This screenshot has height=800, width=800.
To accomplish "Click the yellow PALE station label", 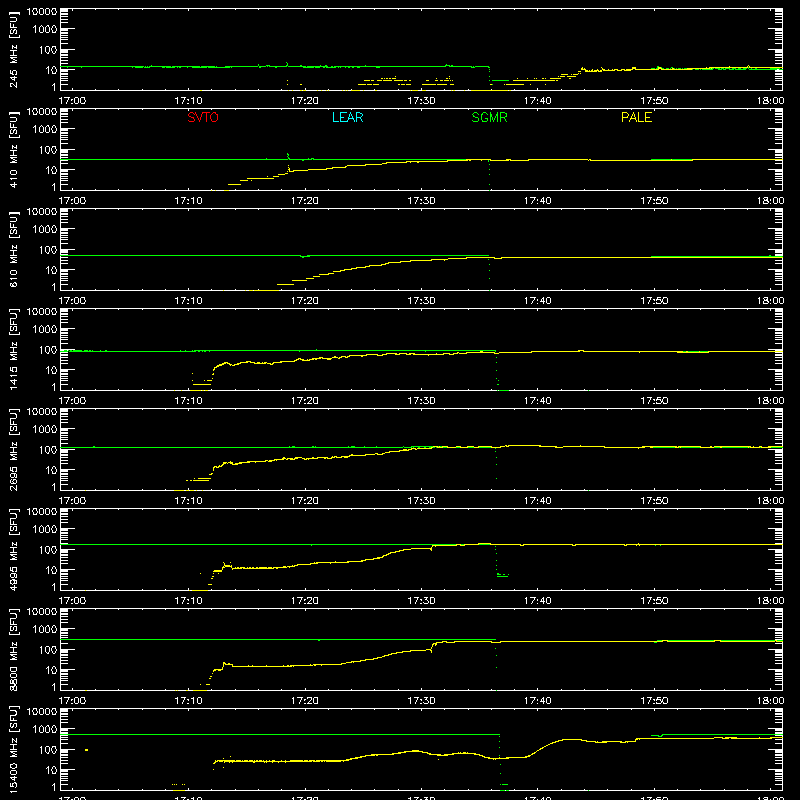I will (x=636, y=117).
